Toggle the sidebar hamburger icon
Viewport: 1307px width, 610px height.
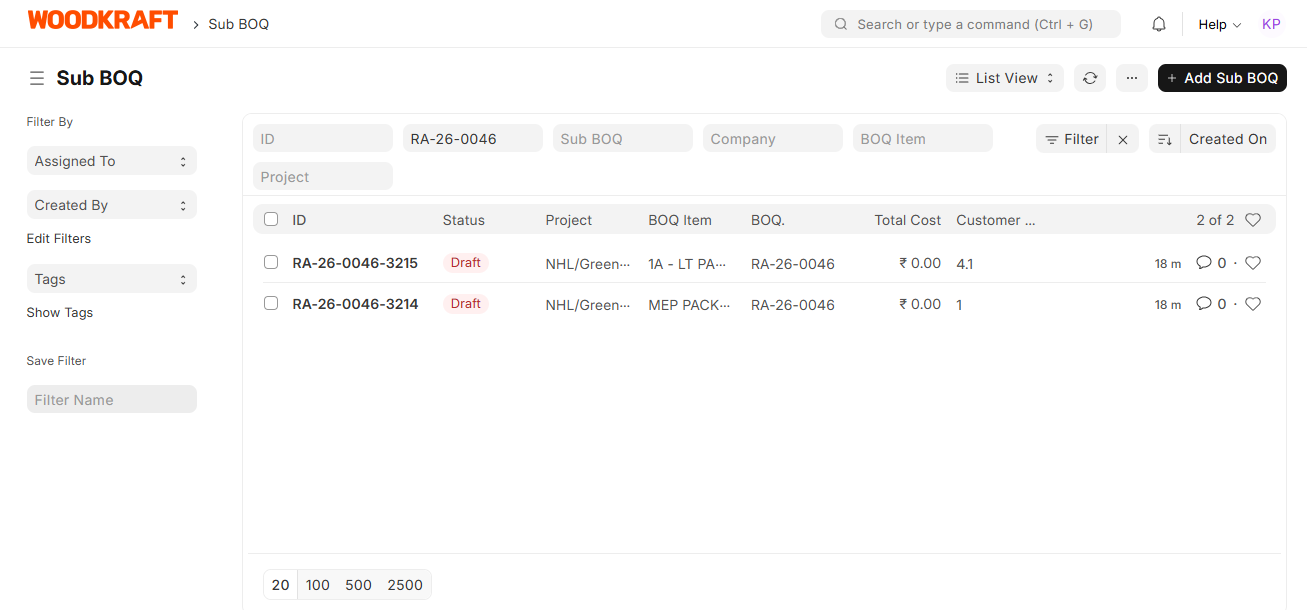pyautogui.click(x=37, y=78)
